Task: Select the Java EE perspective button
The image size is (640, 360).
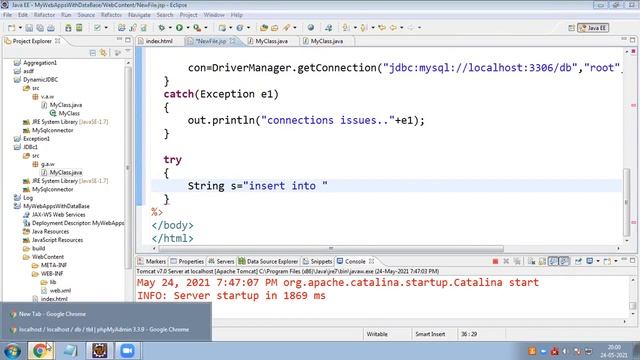Action: click(x=593, y=28)
